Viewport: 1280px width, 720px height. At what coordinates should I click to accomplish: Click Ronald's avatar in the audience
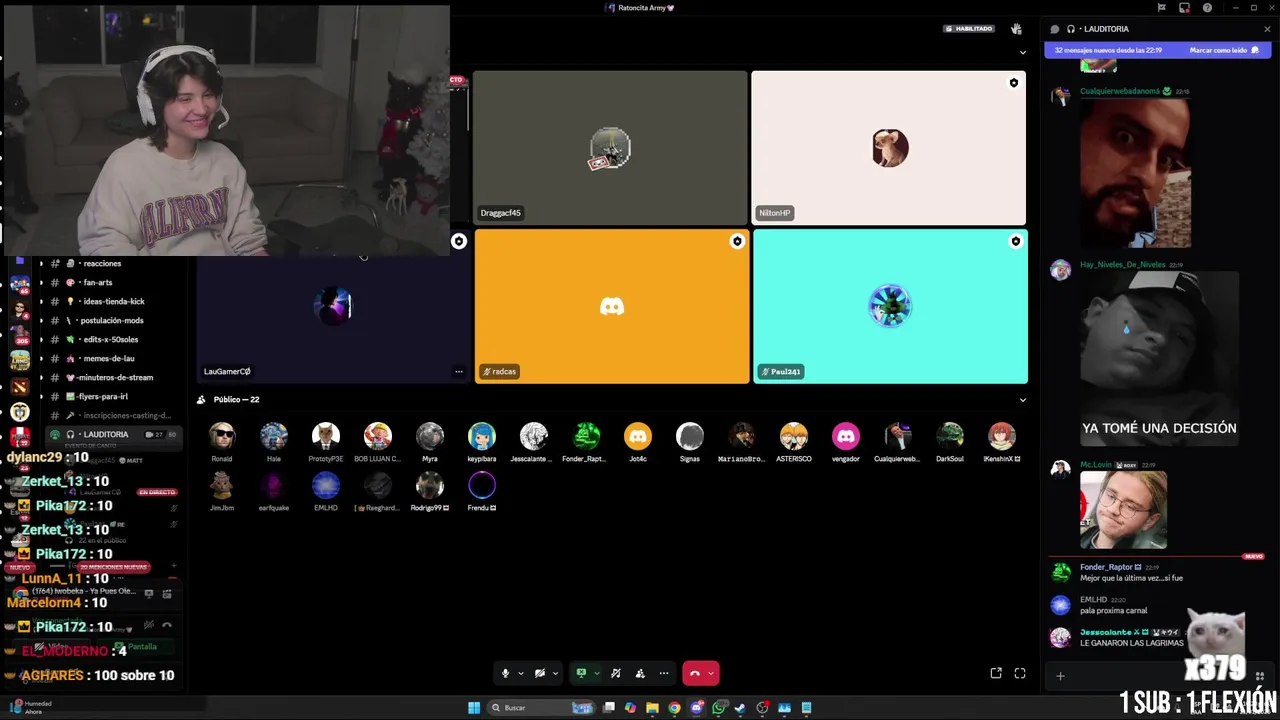(x=222, y=436)
